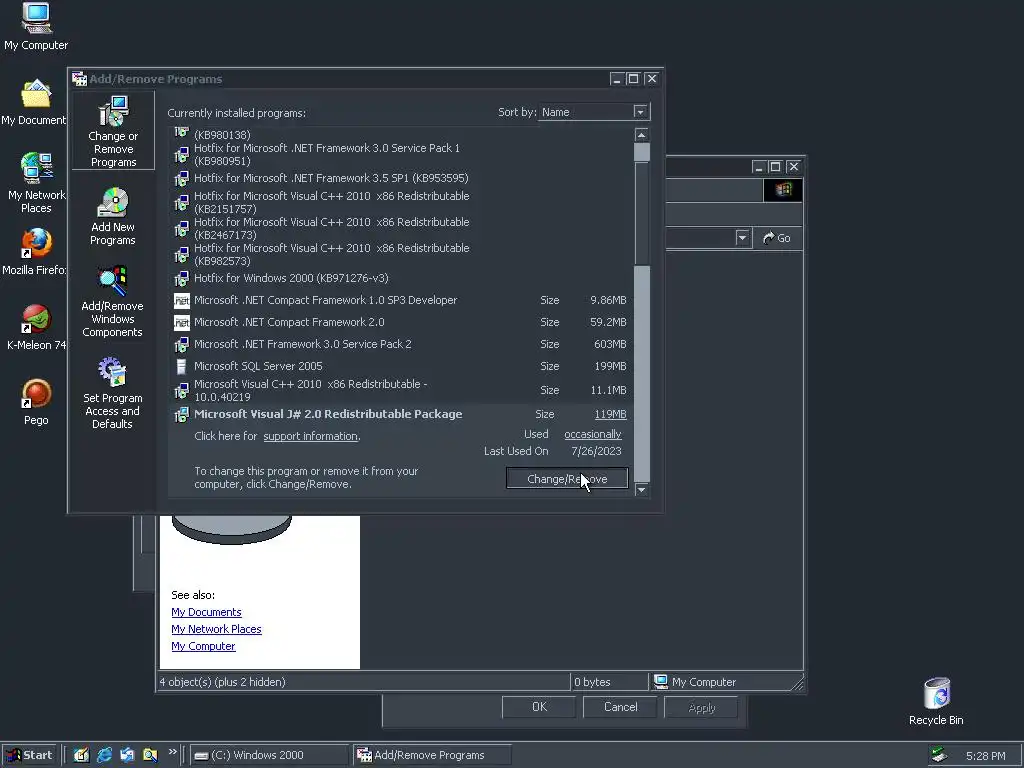Click the folder search quick launch icon
1024x768 pixels.
(150, 755)
